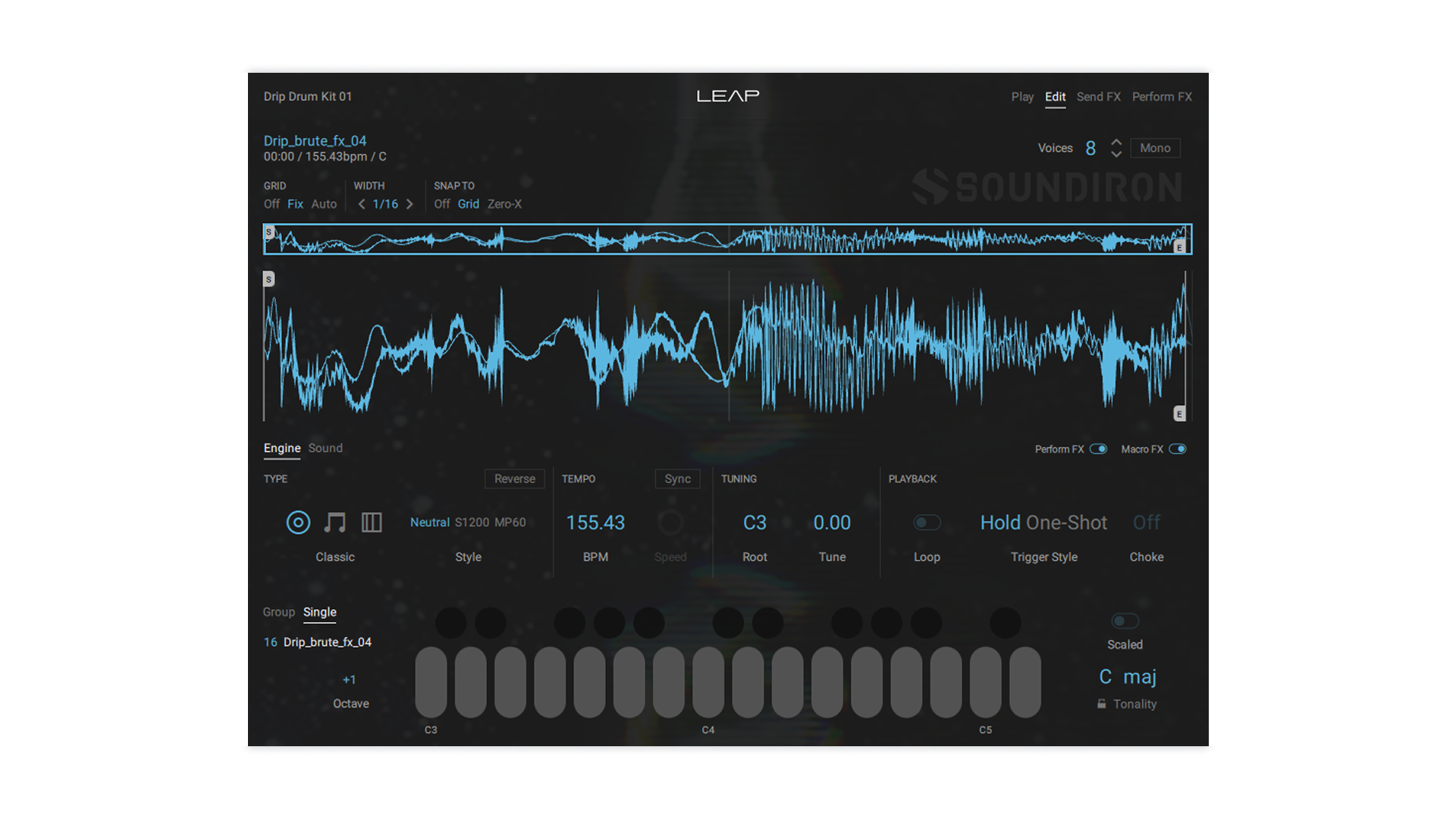This screenshot has width=1456, height=819.
Task: Click the E end marker in main waveform
Action: click(x=1179, y=414)
